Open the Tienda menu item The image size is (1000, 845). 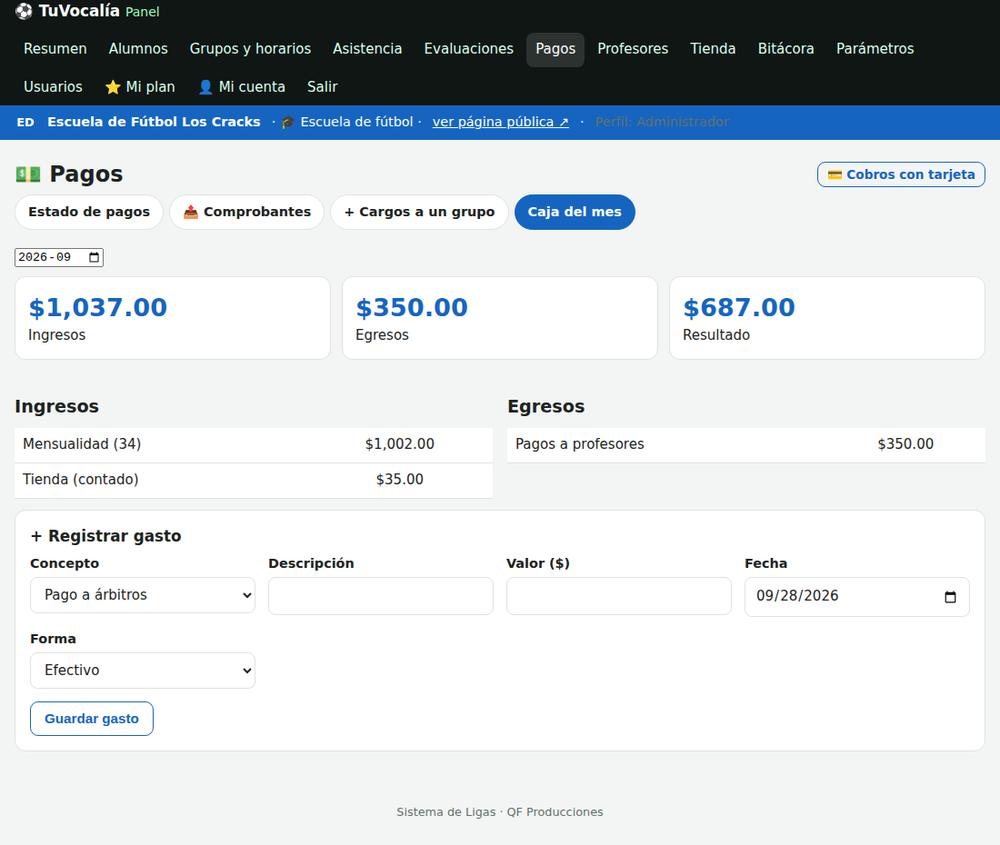[x=713, y=49]
